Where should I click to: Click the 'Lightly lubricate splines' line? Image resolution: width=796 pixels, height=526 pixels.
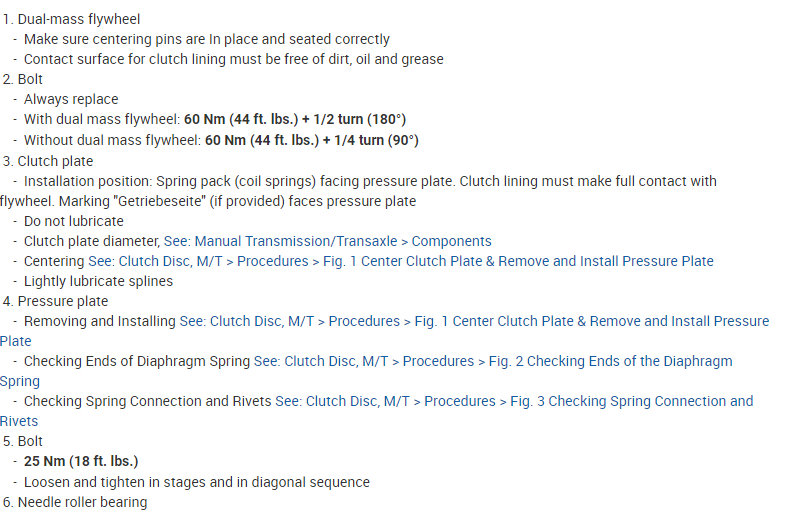98,281
